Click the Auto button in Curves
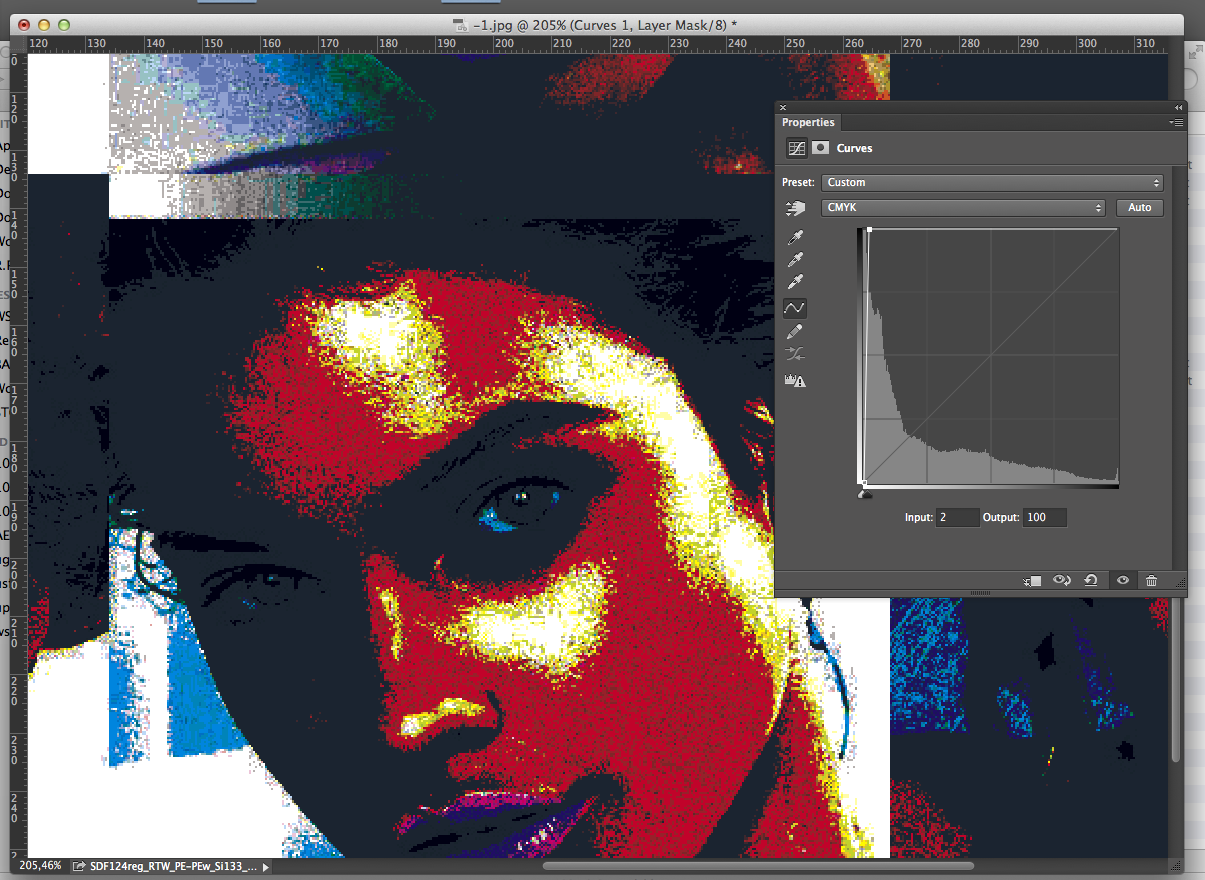The width and height of the screenshot is (1205, 880). (x=1140, y=208)
